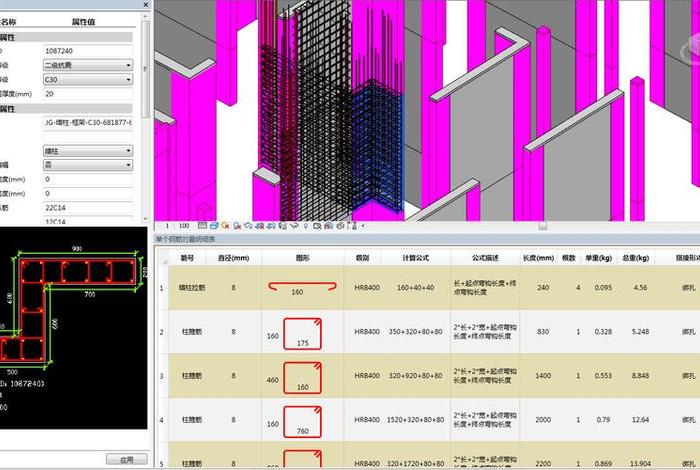Click the ID field showing 1087240
700x470 pixels.
[88, 51]
